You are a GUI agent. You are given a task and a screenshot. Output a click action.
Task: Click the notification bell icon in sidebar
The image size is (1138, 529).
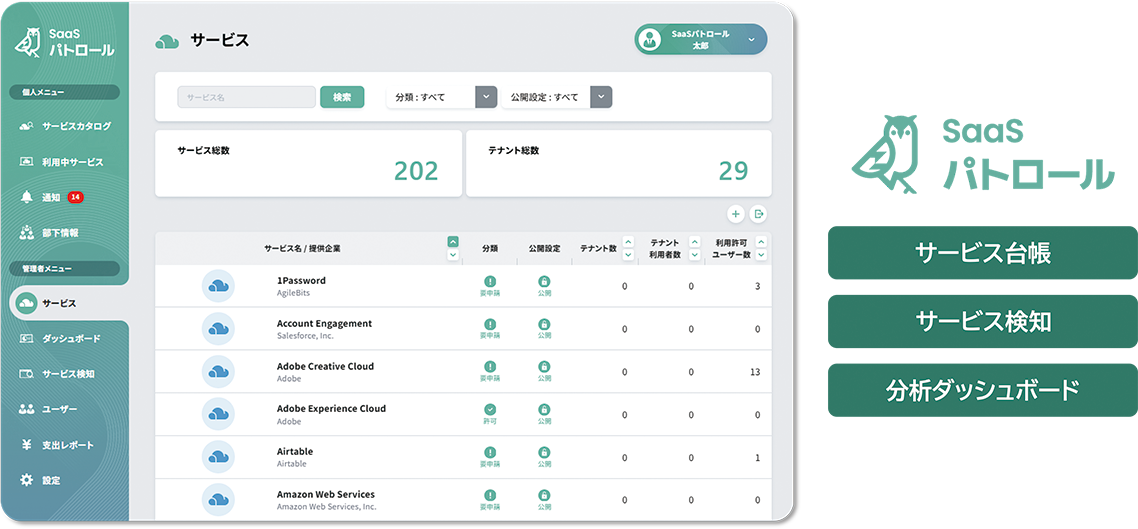point(27,197)
